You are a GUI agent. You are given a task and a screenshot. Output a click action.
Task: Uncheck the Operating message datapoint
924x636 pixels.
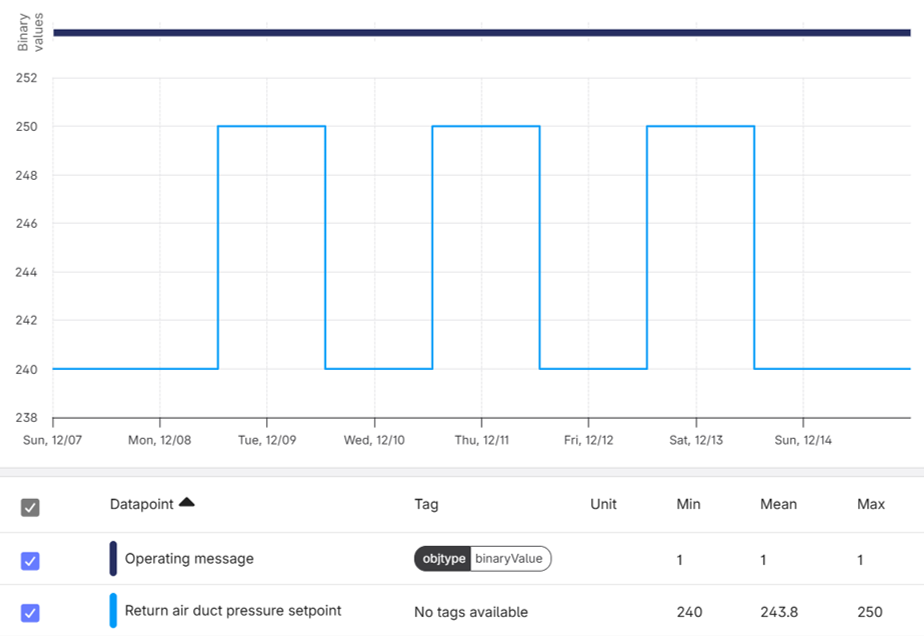[31, 560]
